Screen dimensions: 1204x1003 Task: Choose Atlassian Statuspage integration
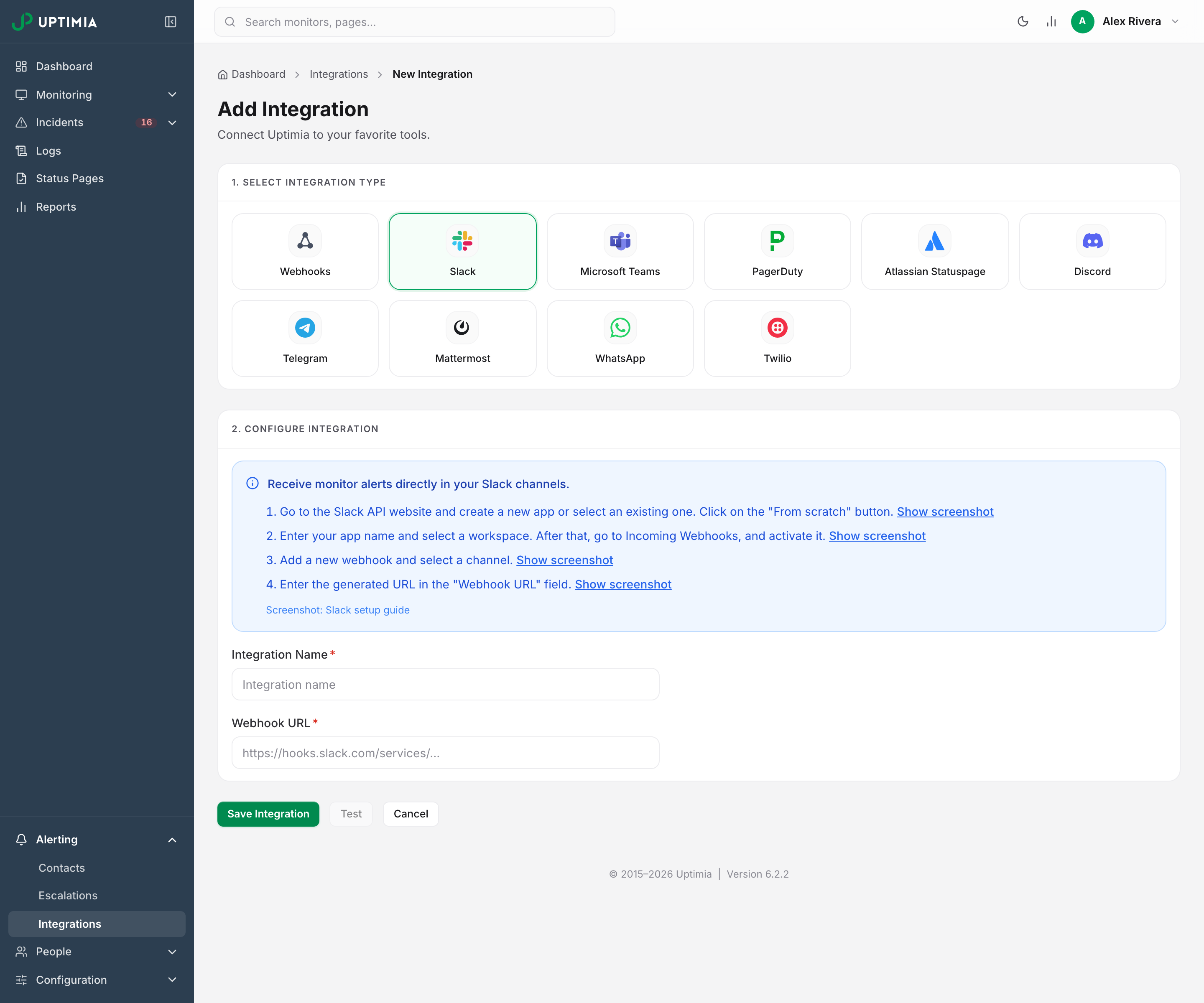point(935,252)
